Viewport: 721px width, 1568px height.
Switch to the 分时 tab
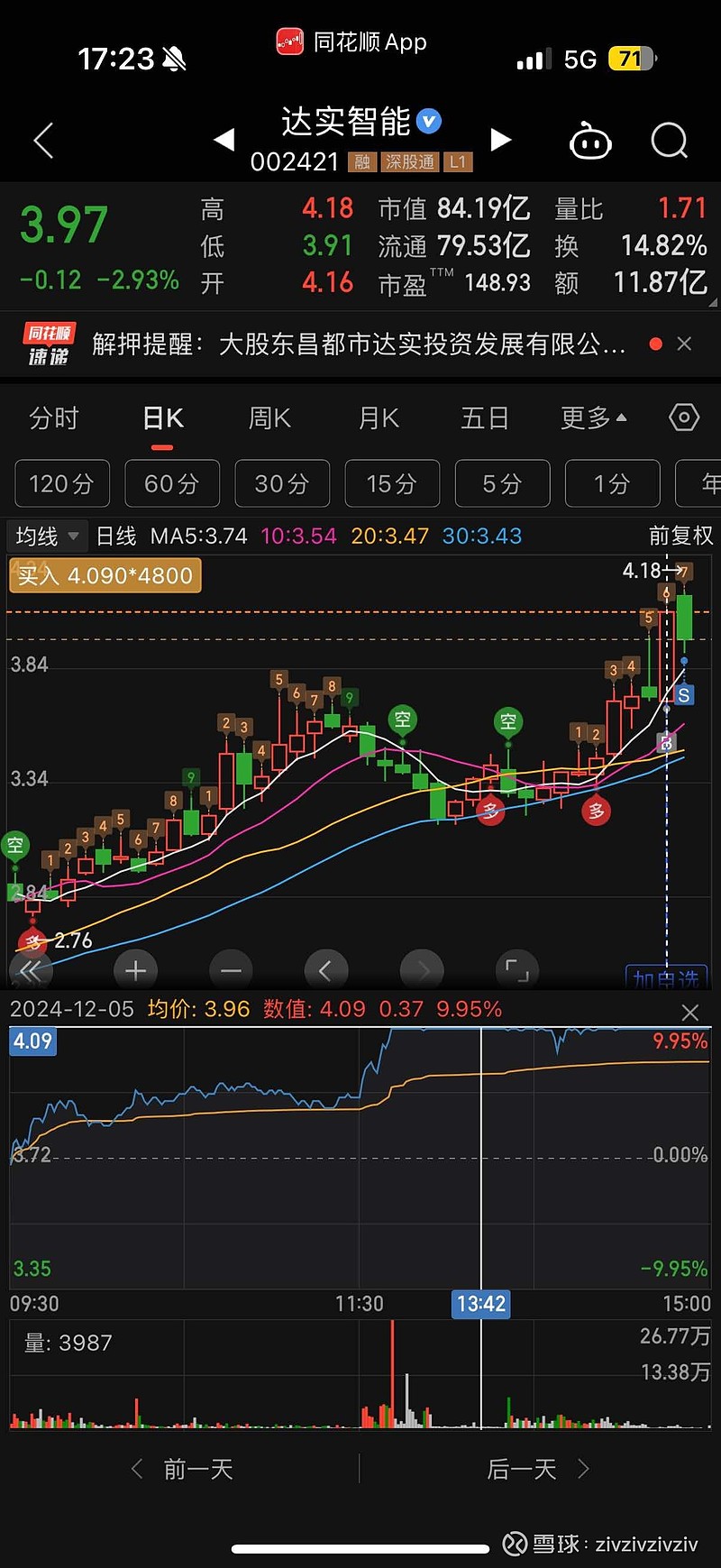pyautogui.click(x=54, y=417)
